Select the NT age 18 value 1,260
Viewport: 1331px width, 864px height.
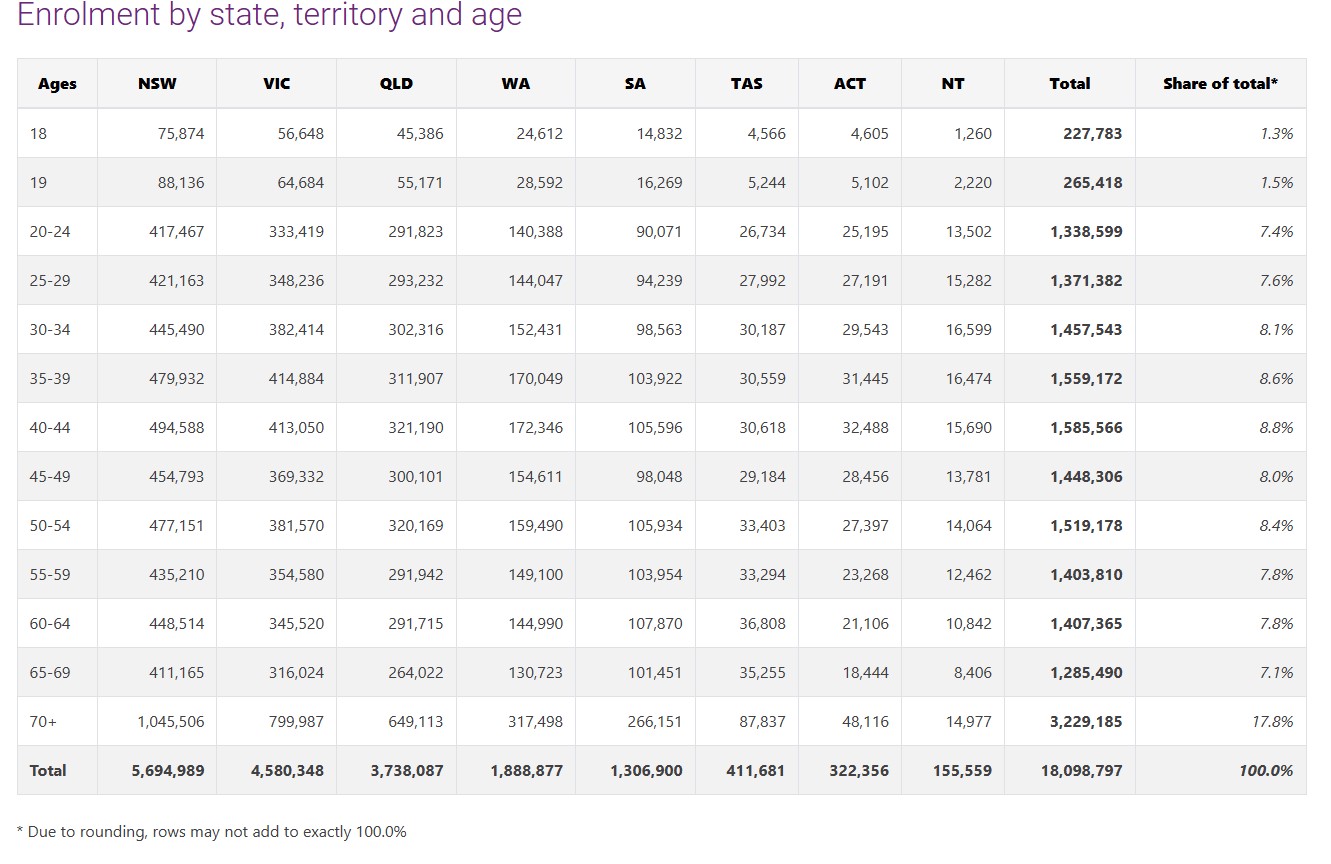972,133
